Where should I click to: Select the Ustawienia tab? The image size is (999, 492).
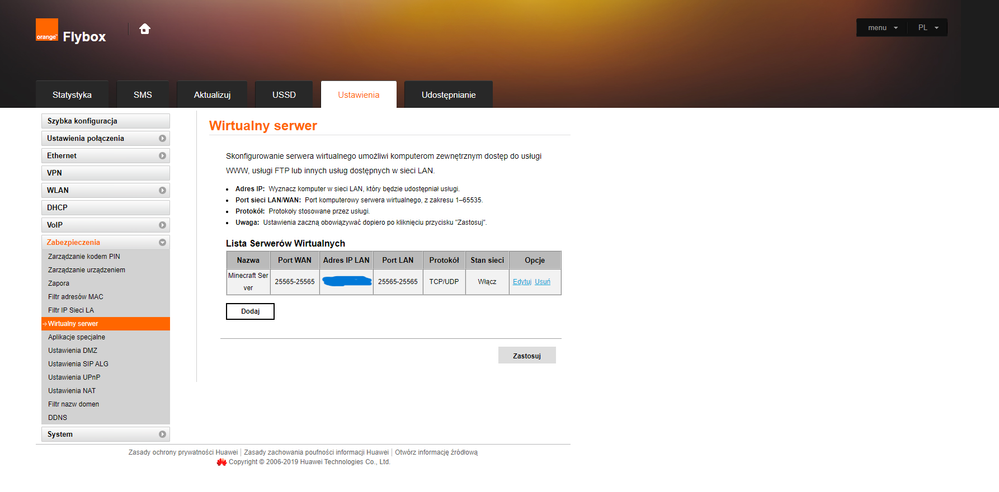[x=359, y=95]
